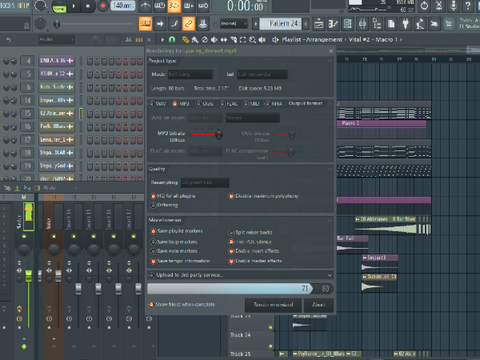Image resolution: width=480 pixels, height=360 pixels.
Task: Select the paint brush tool in playlist toolbar
Action: click(195, 40)
